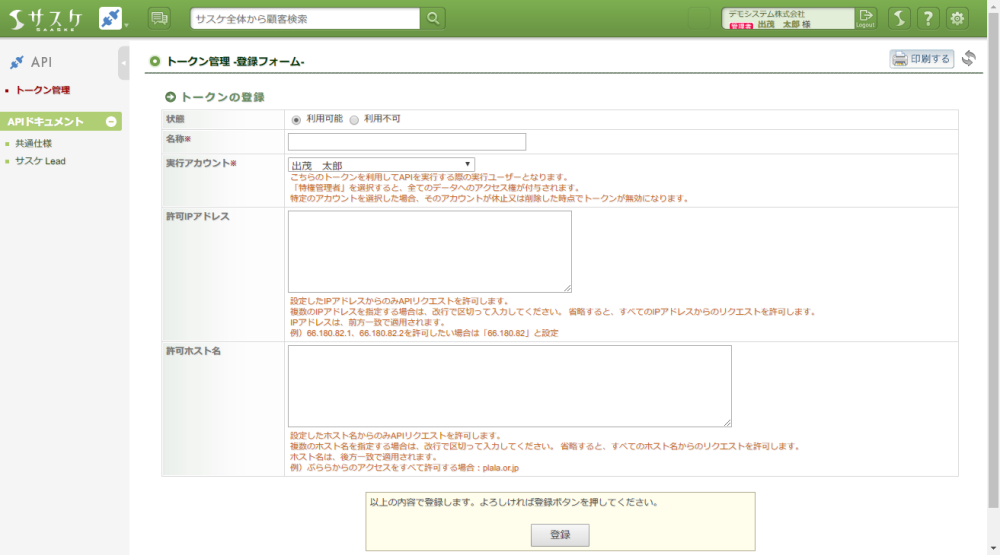Select the 利用不可 radio button
This screenshot has height=555, width=1000.
[353, 119]
